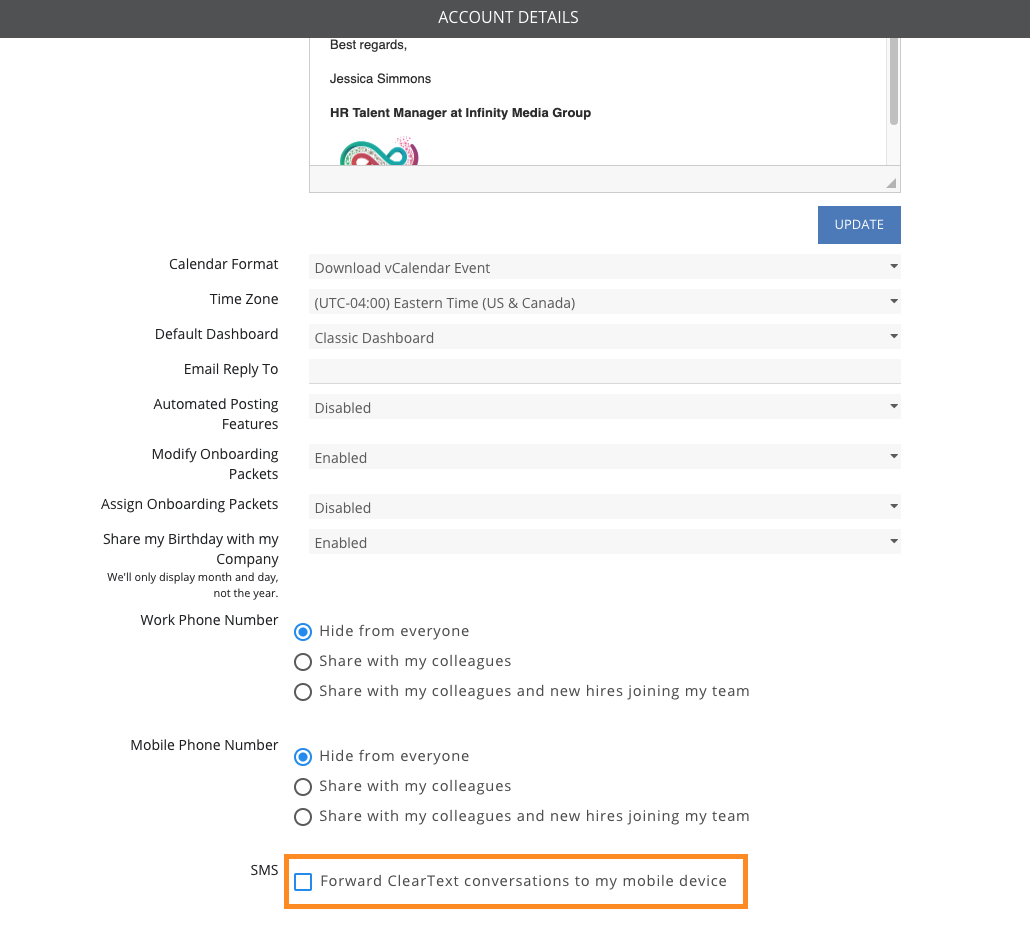Click the 'SMS' field label

[x=264, y=871]
